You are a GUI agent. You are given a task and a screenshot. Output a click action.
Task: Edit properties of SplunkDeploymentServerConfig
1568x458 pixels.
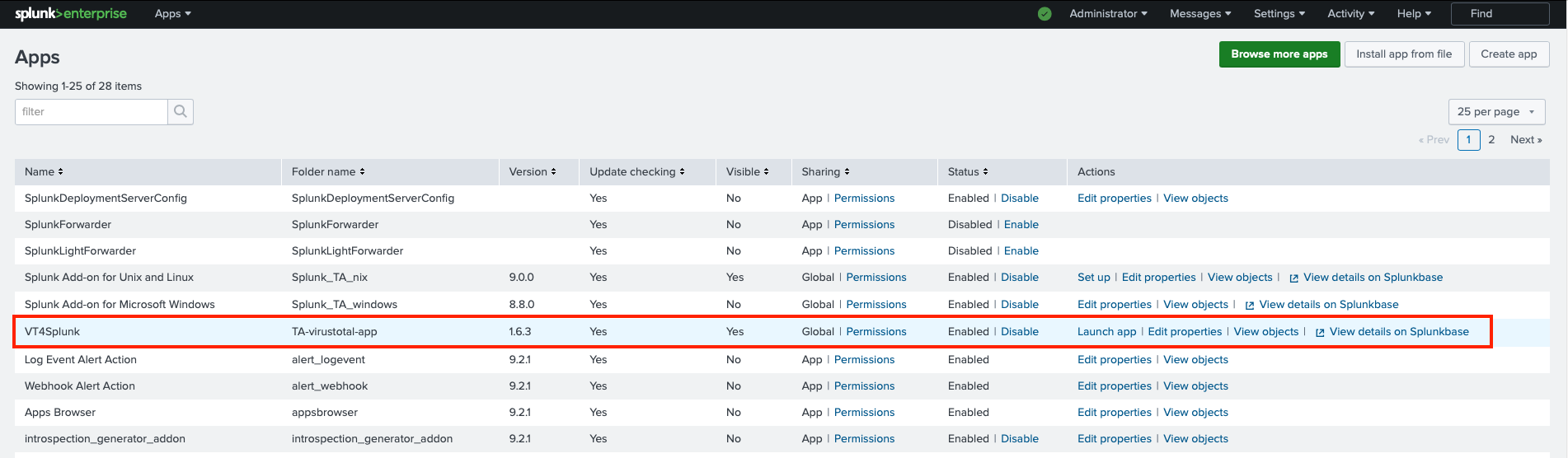point(1114,199)
